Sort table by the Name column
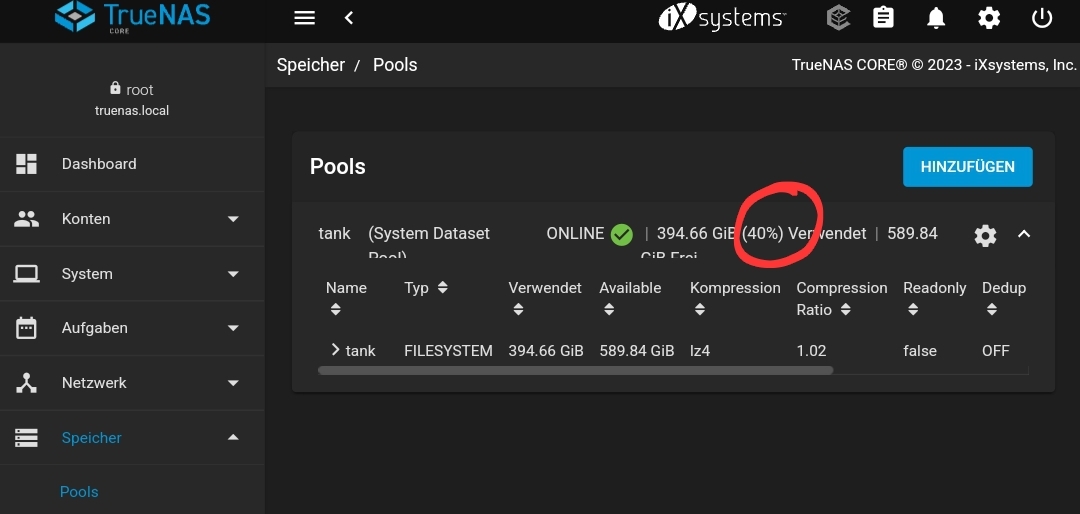Screen dimensions: 1080x514 (346, 288)
